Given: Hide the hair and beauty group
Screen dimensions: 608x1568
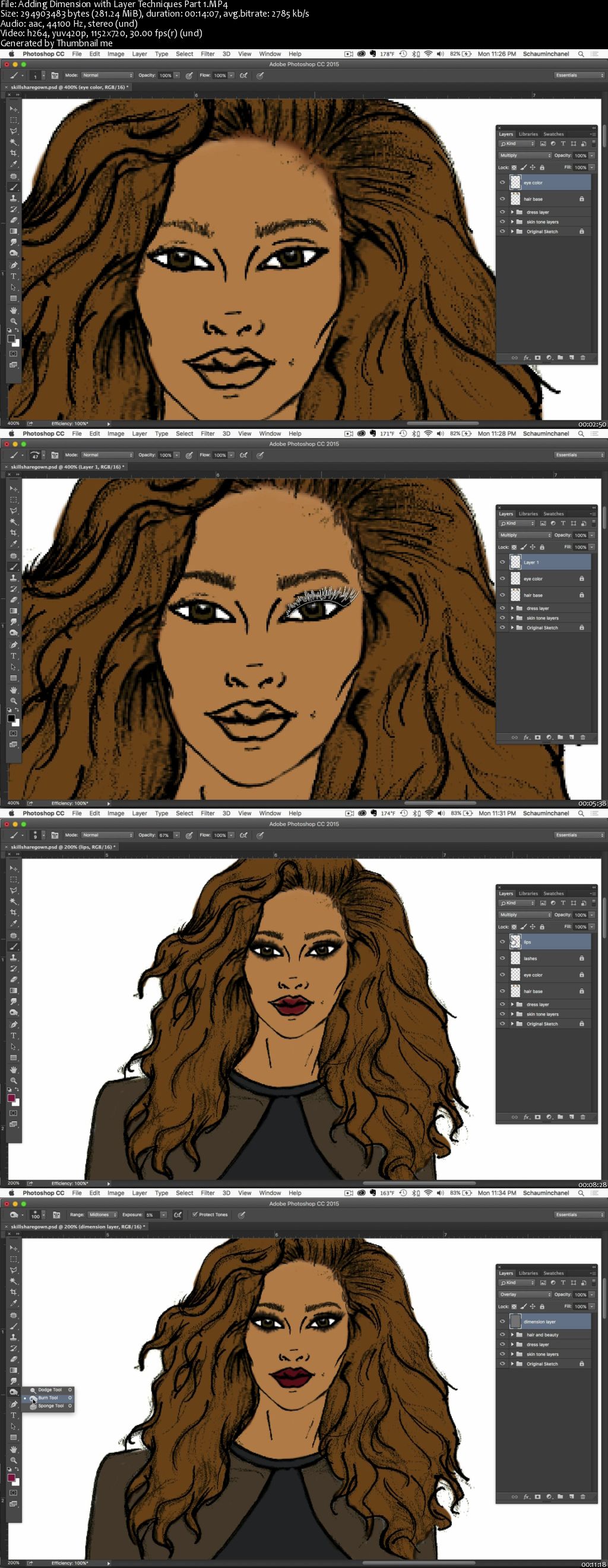Looking at the screenshot, I should [502, 1335].
